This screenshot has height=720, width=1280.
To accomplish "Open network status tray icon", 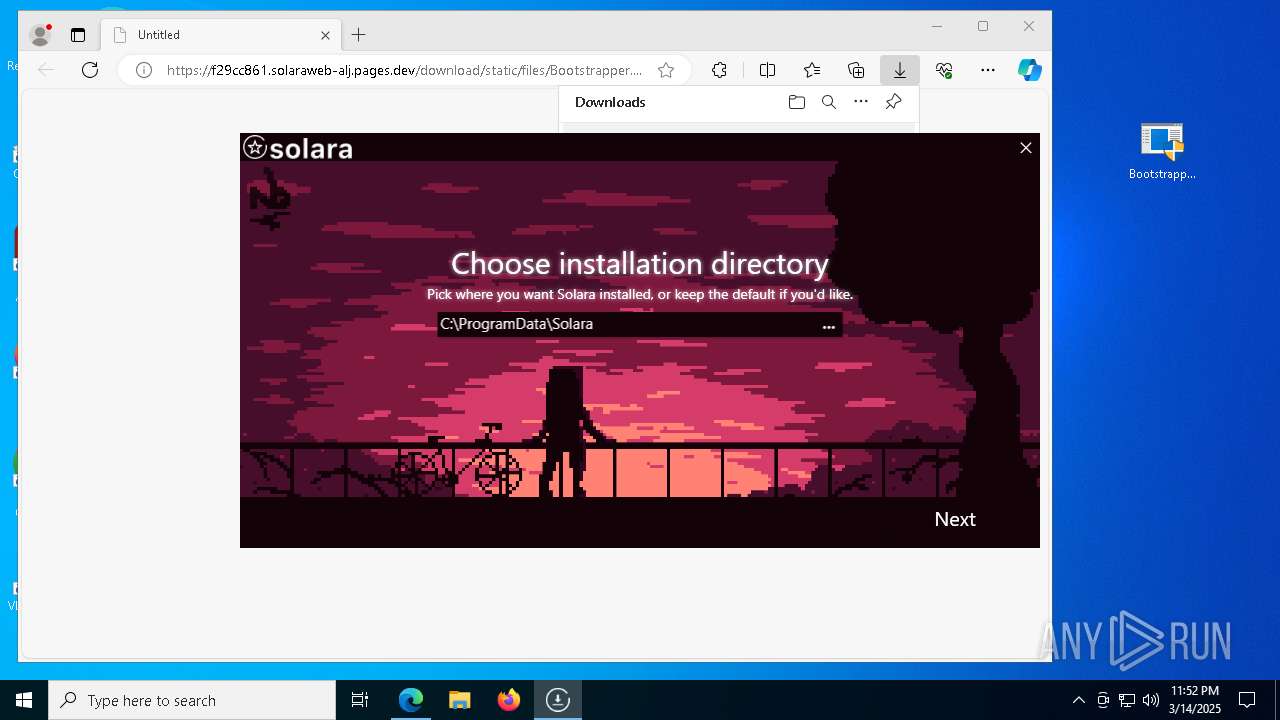I will [1127, 700].
